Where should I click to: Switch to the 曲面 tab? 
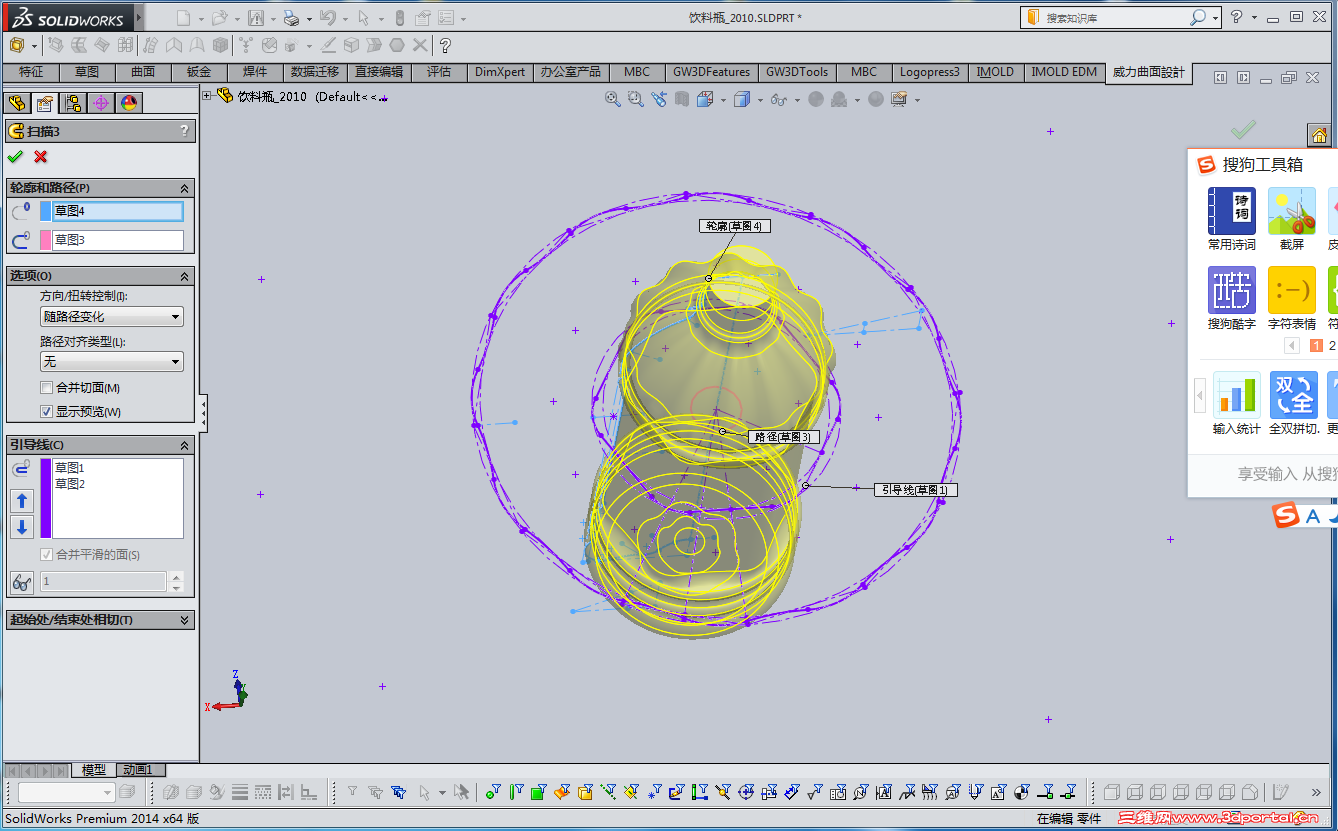(143, 72)
